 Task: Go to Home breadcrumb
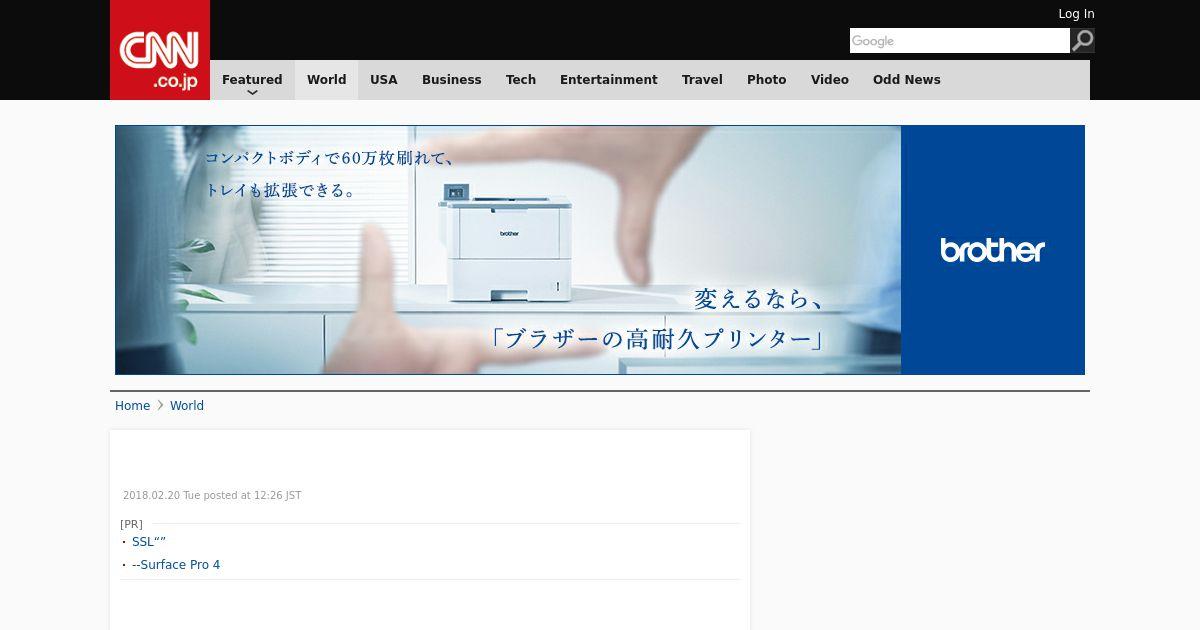(132, 406)
